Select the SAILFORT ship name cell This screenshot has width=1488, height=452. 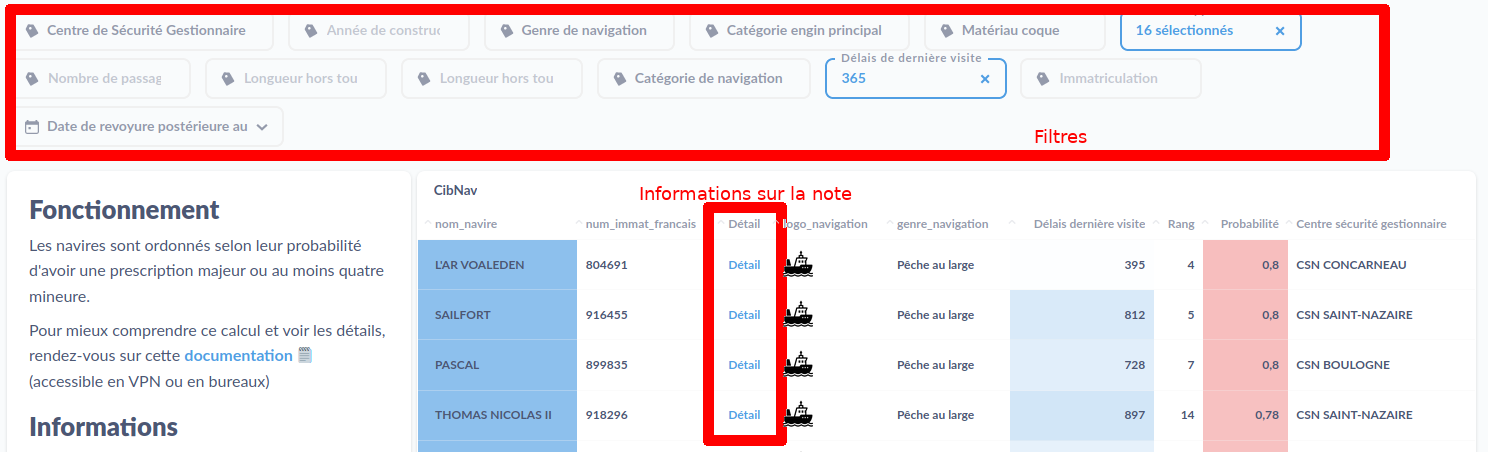pos(497,315)
